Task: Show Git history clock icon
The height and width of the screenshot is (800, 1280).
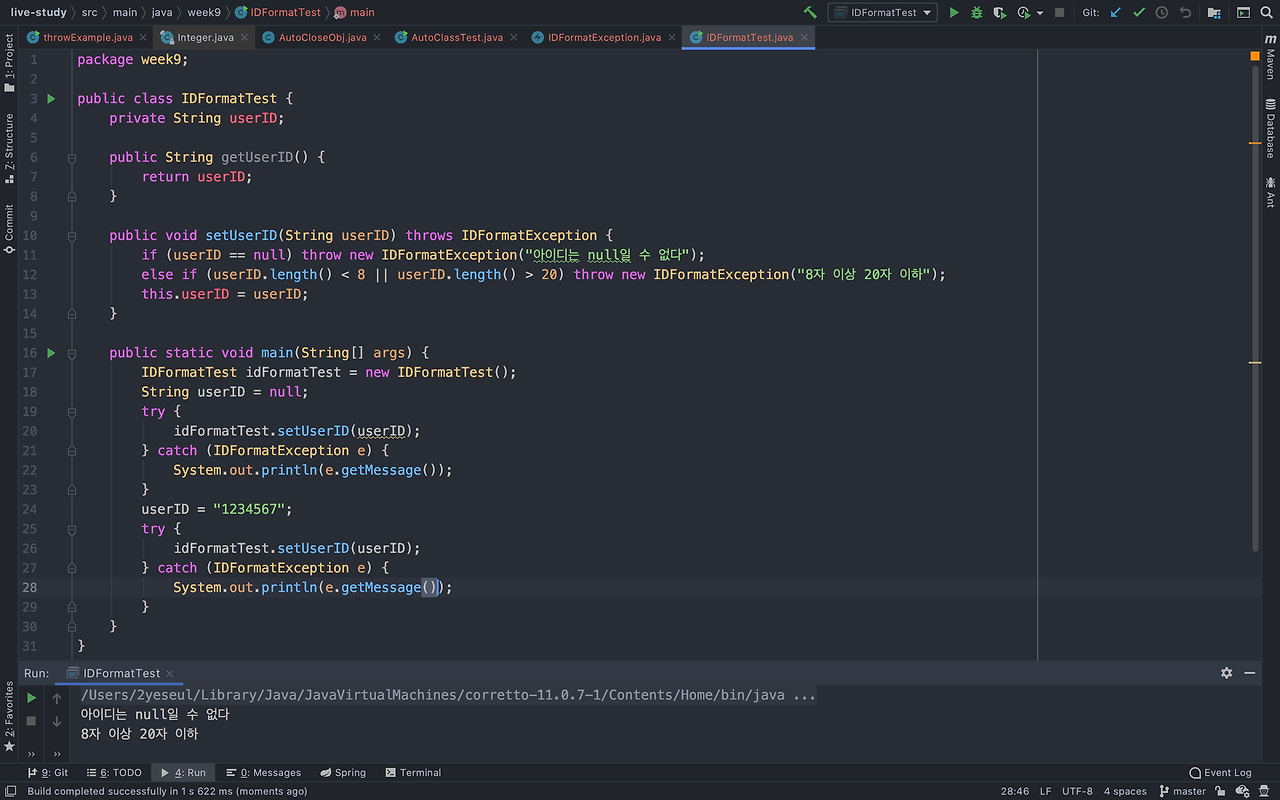Action: [x=1162, y=12]
